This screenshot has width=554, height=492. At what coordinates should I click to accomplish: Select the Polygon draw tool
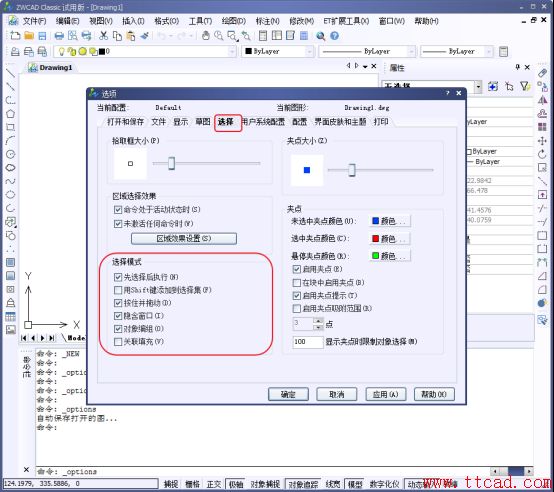coord(11,114)
